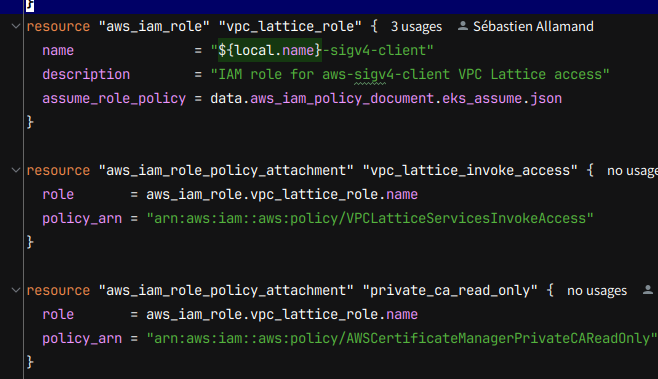The image size is (658, 379).
Task: Click the highlighted ${local.name} interpolation
Action: (270, 50)
